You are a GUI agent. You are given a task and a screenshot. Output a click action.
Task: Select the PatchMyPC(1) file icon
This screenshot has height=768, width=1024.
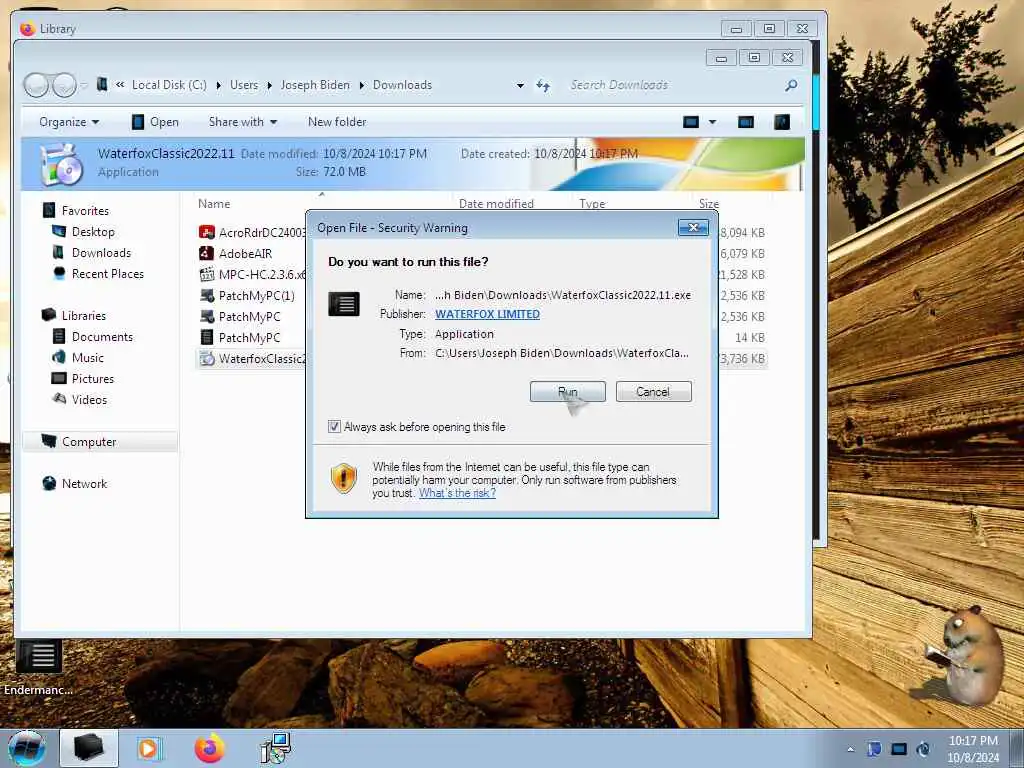207,296
